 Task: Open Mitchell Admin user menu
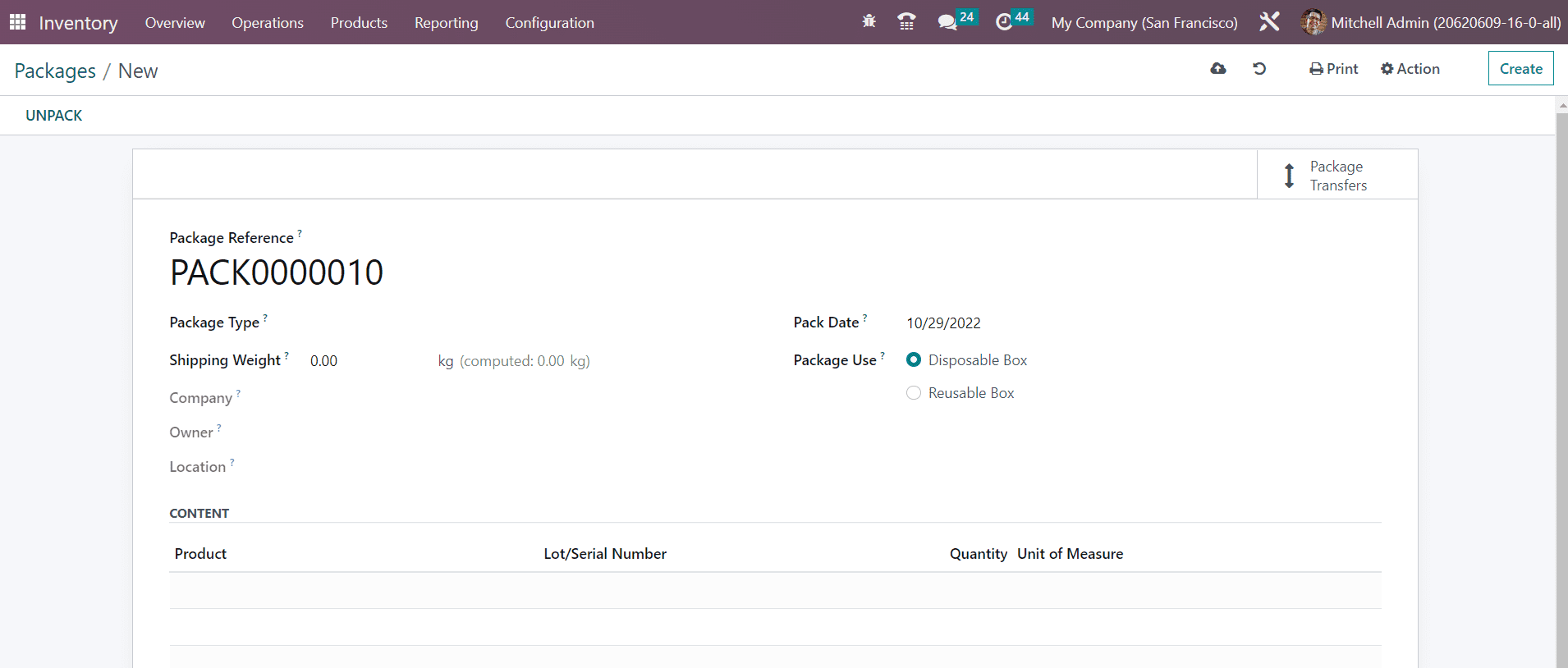click(1430, 22)
